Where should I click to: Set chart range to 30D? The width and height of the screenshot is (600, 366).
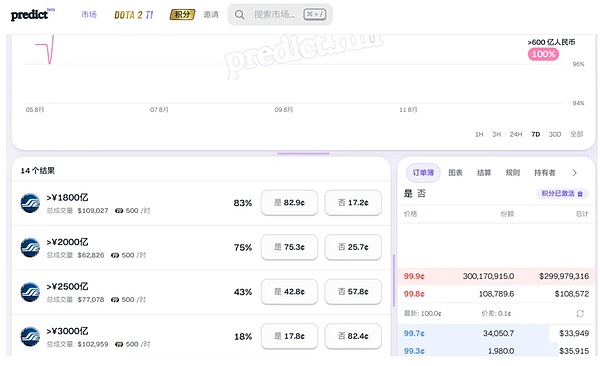(x=555, y=134)
